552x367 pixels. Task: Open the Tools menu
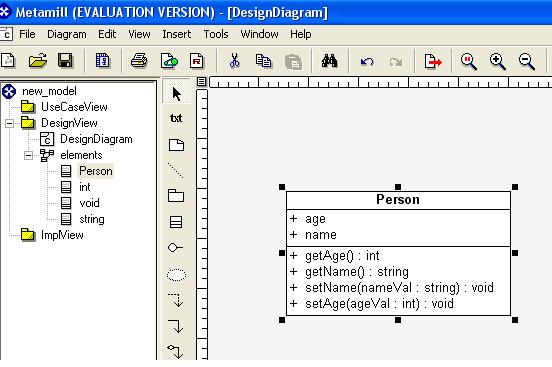(216, 34)
